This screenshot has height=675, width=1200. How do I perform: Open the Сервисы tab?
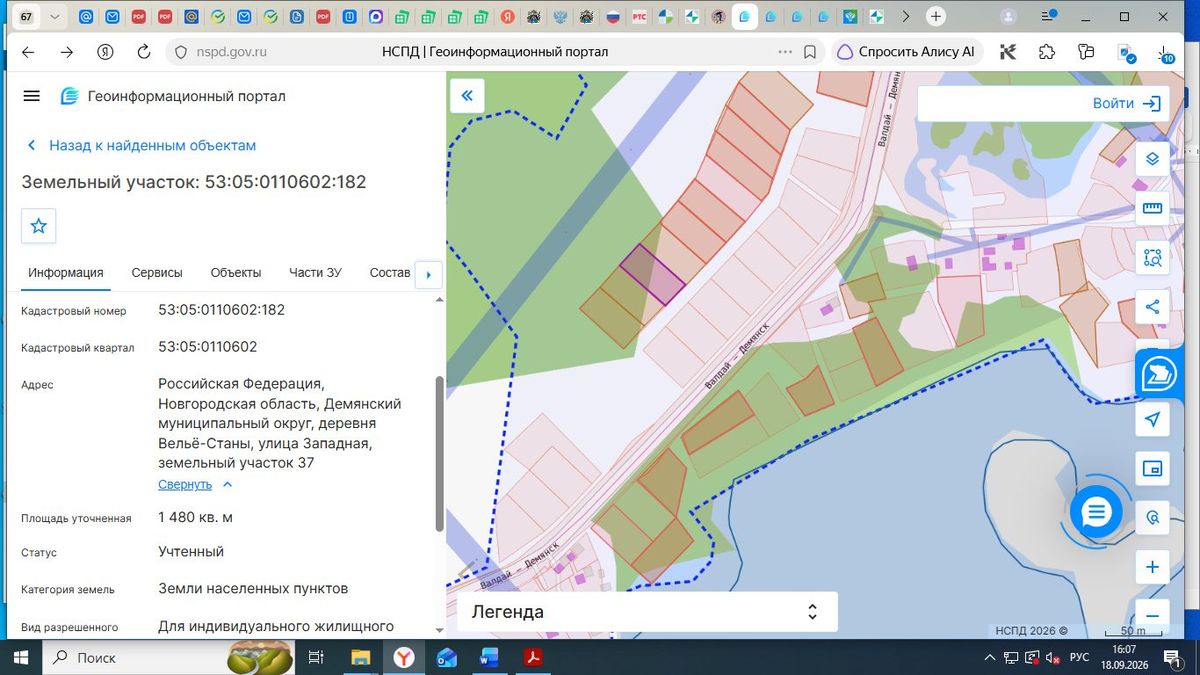click(157, 273)
